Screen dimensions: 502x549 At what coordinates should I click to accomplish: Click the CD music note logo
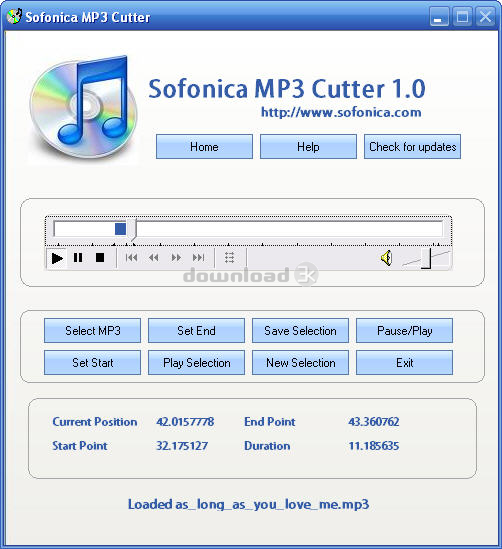pyautogui.click(x=84, y=109)
